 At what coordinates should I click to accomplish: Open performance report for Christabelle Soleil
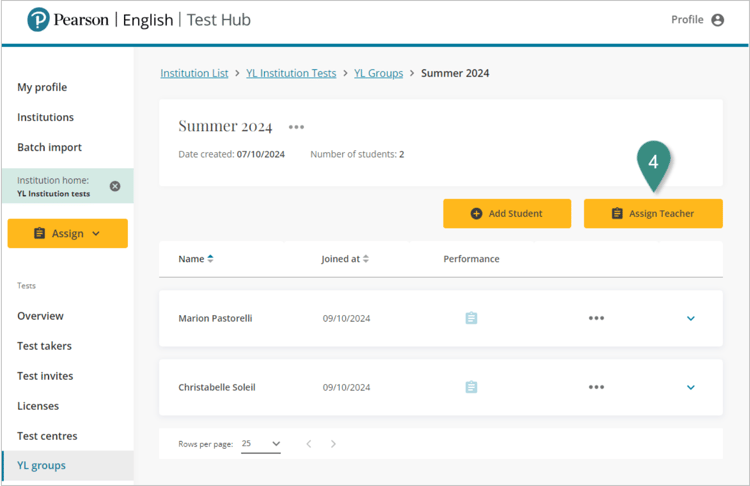point(471,387)
